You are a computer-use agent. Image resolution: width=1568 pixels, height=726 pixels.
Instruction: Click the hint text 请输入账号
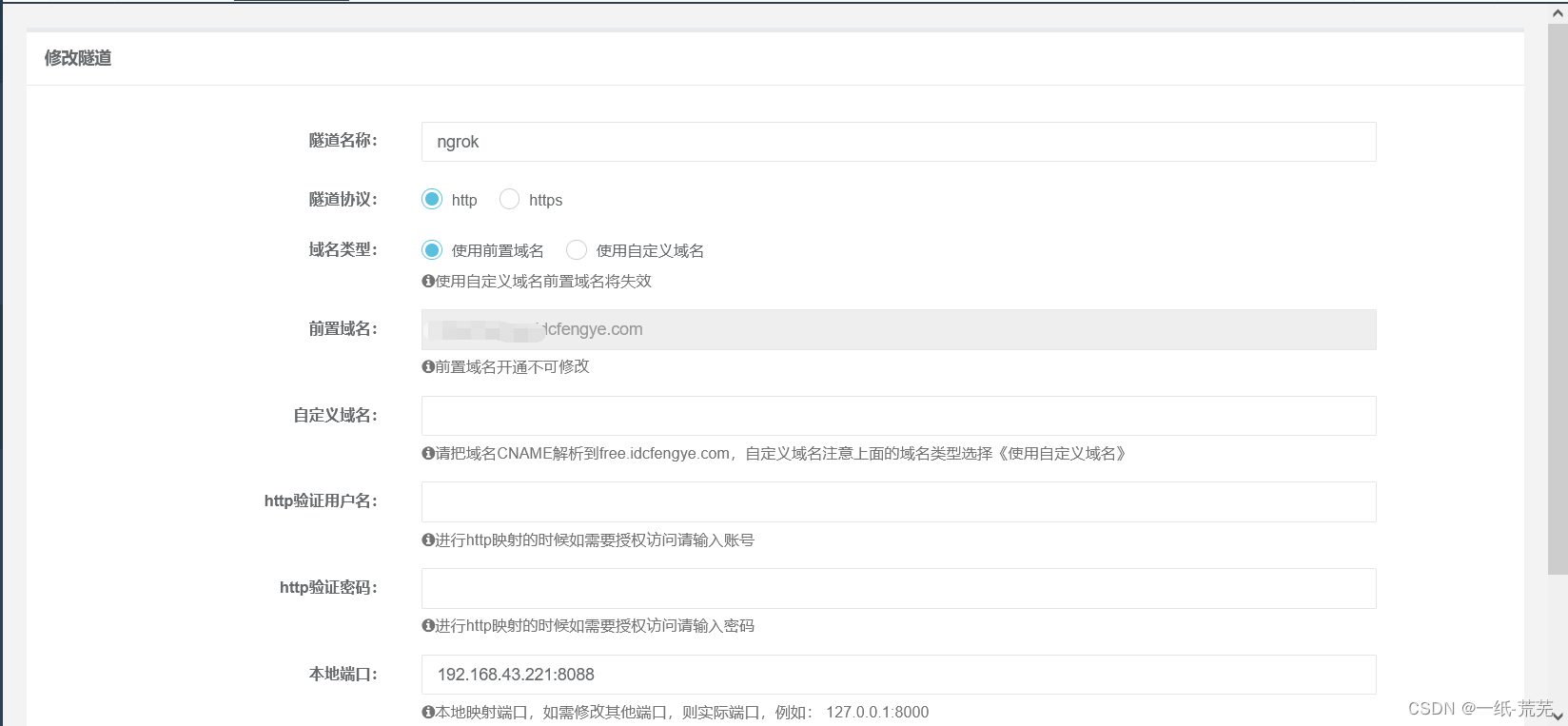coord(595,540)
